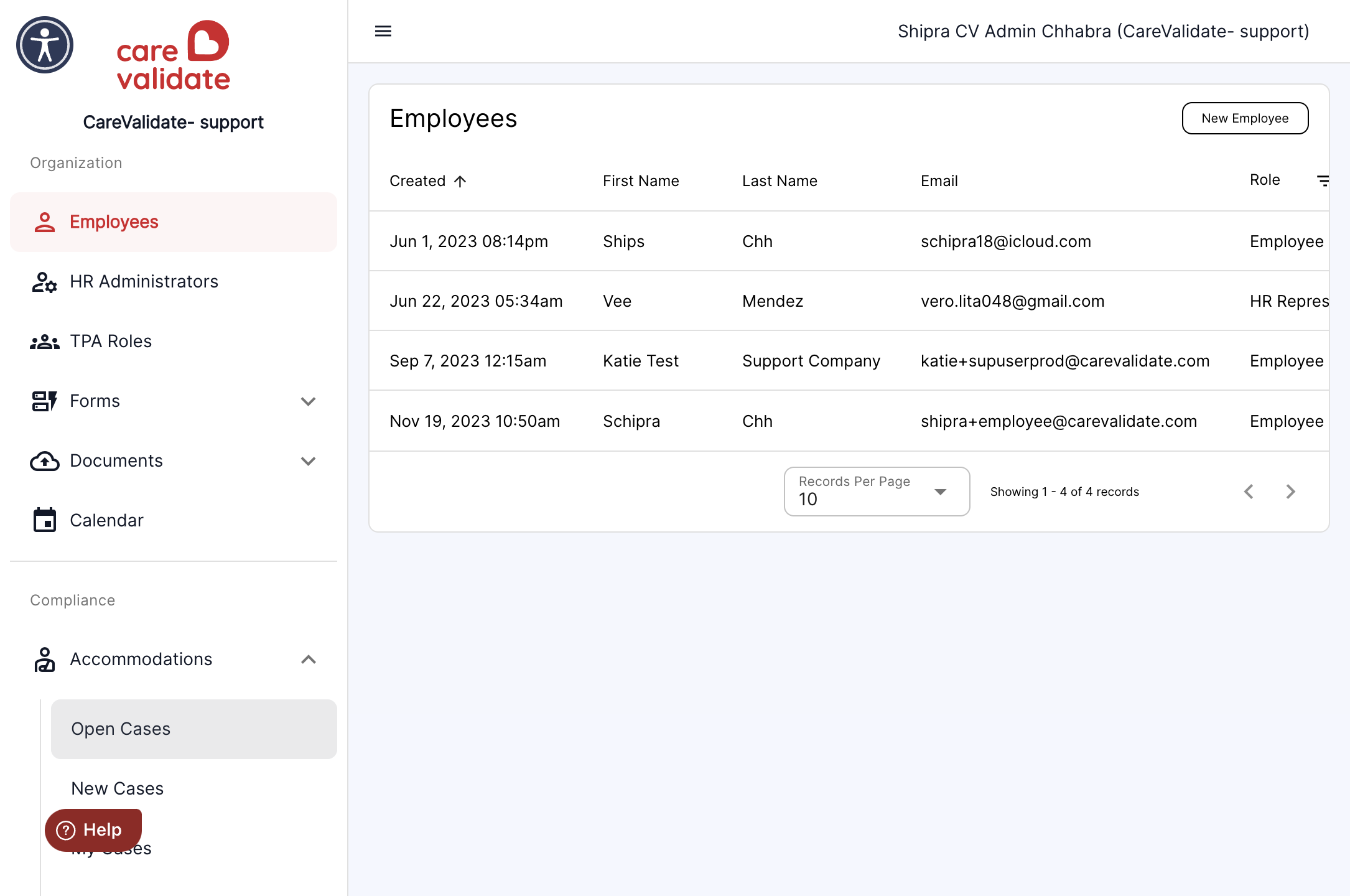Click last name Mendez

(773, 301)
